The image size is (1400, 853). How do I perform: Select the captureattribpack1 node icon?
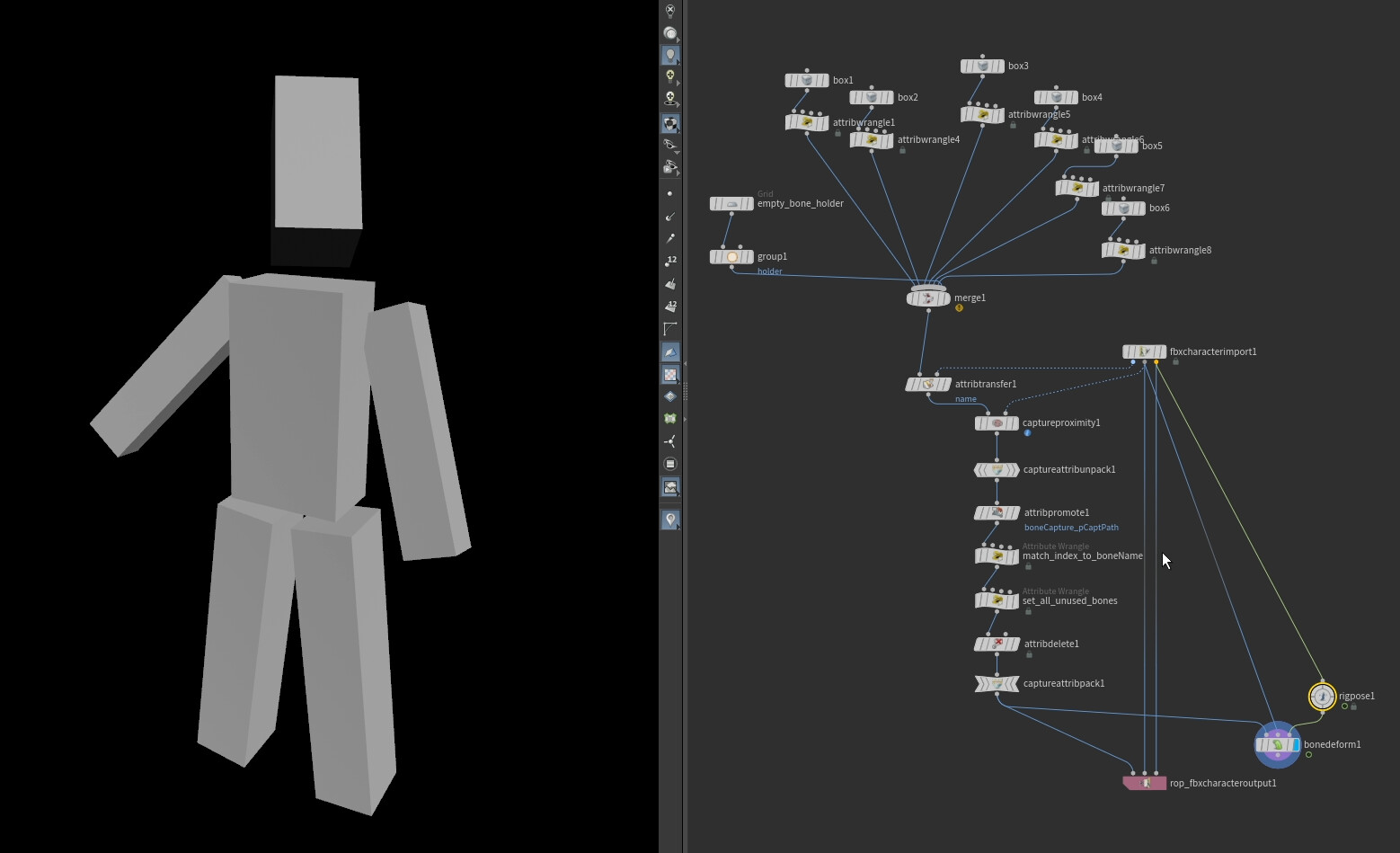point(997,683)
